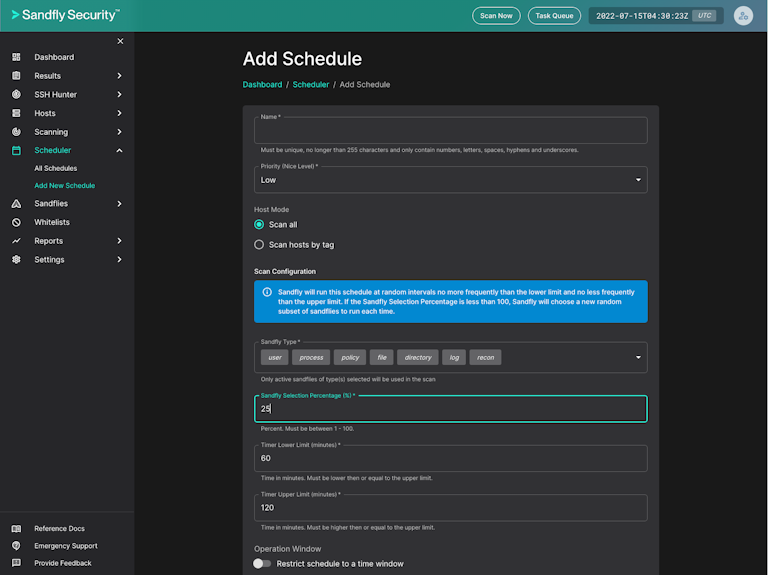Open Whitelists in the sidebar
This screenshot has height=575, width=768.
52,222
